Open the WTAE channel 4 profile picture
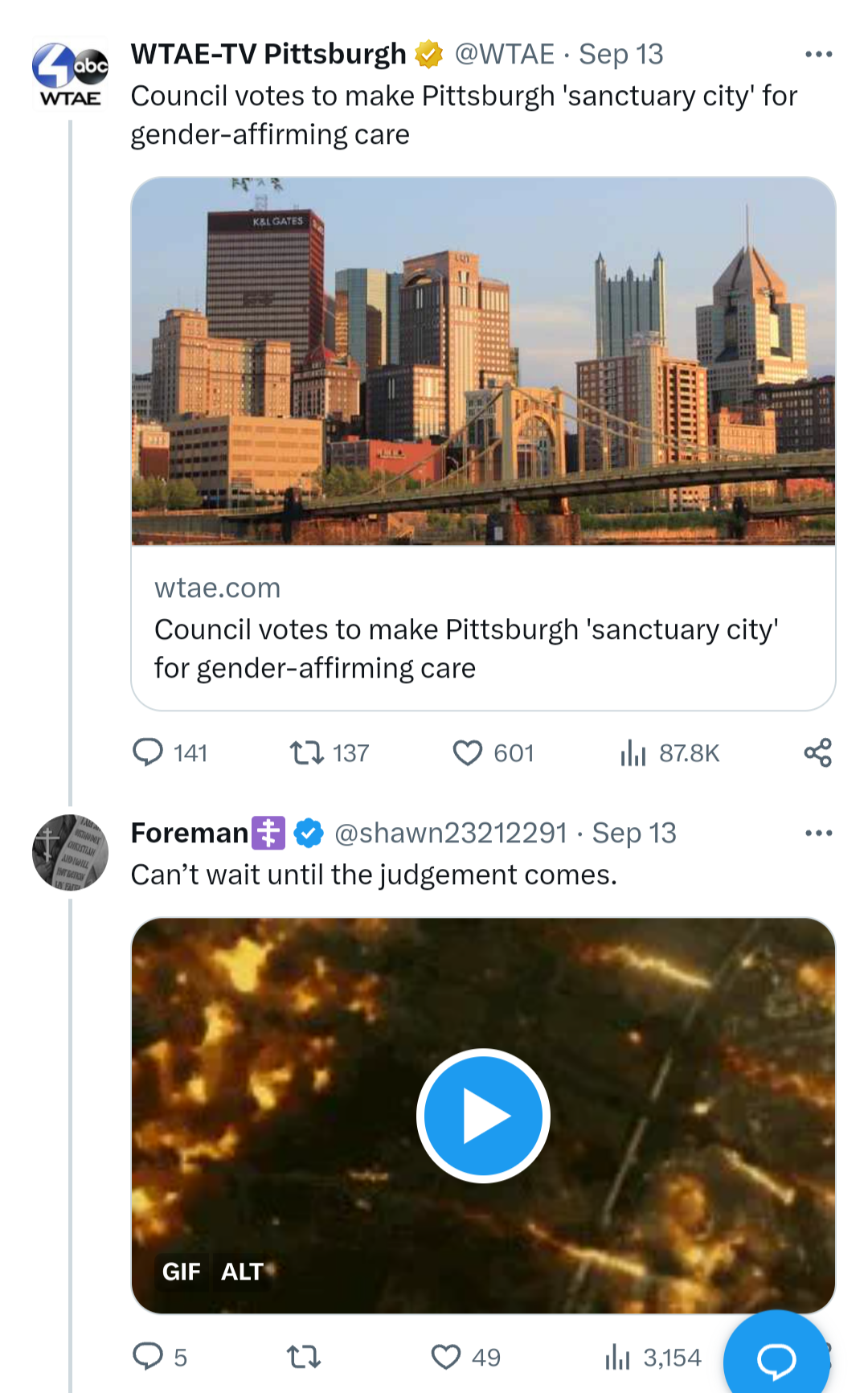The width and height of the screenshot is (868, 1393). pos(70,74)
